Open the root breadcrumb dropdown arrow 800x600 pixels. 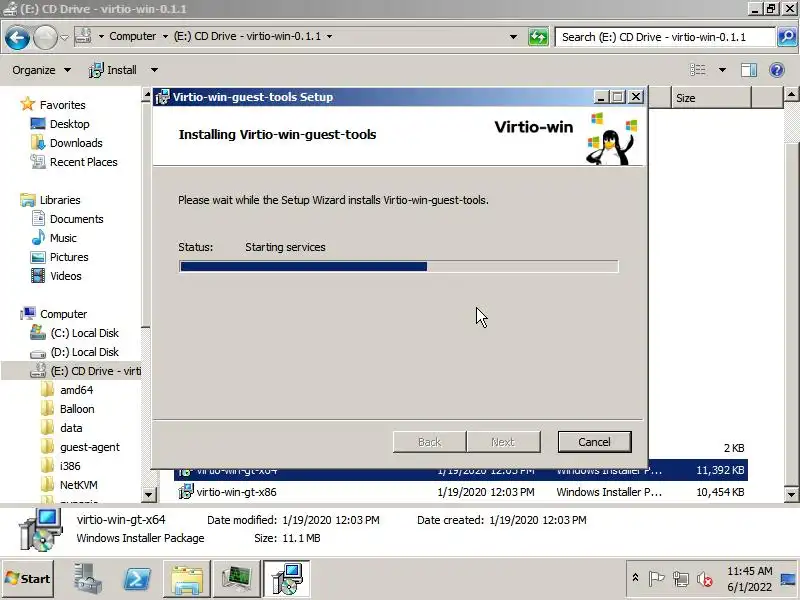(101, 36)
